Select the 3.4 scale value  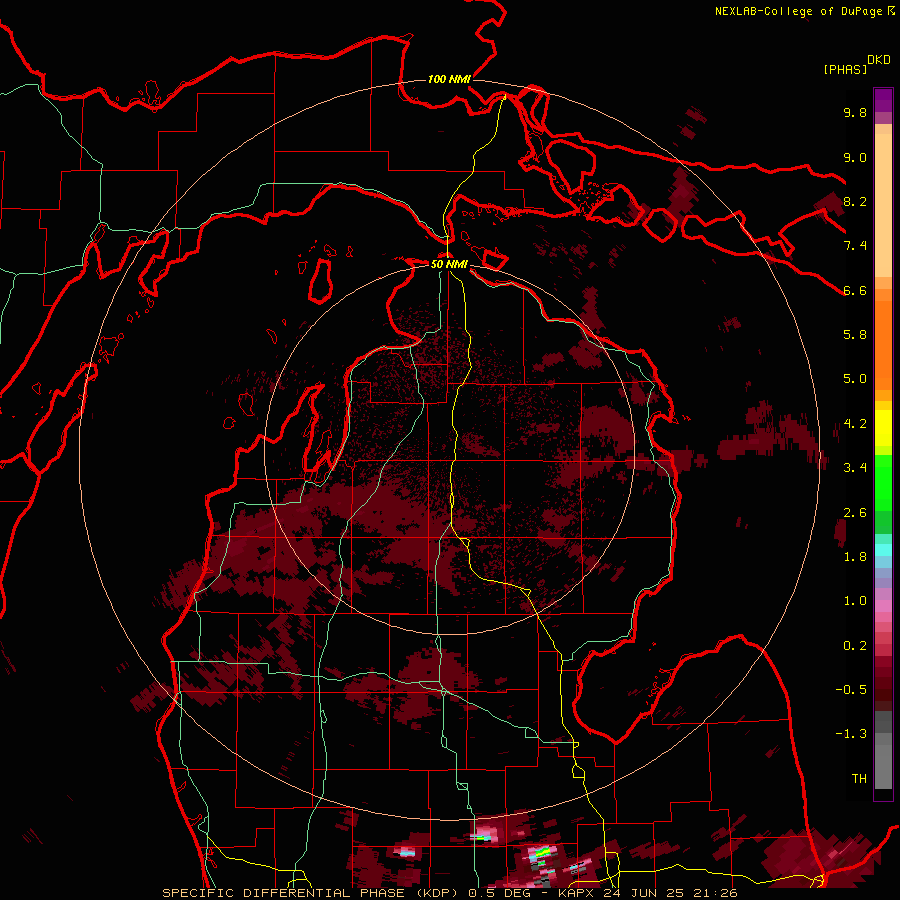pyautogui.click(x=855, y=468)
